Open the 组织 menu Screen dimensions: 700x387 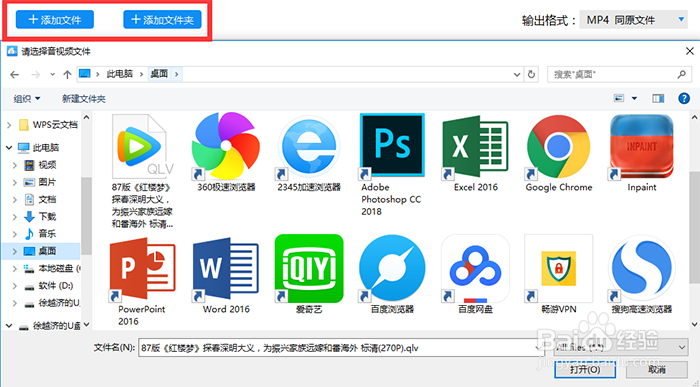(27, 99)
